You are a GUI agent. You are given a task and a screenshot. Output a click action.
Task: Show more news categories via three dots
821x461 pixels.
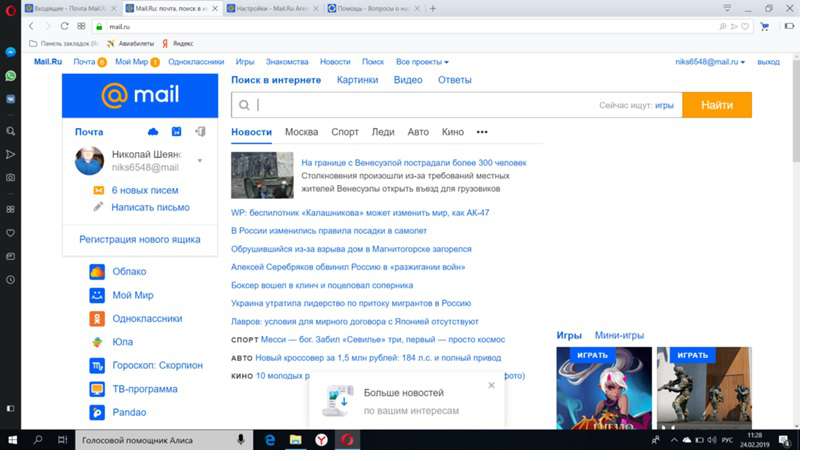[x=482, y=132]
